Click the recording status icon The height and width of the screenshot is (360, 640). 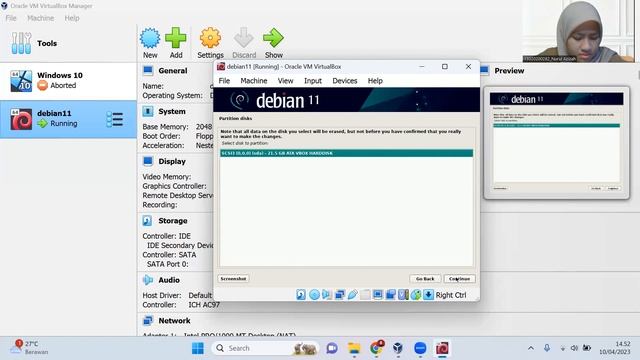pos(390,295)
